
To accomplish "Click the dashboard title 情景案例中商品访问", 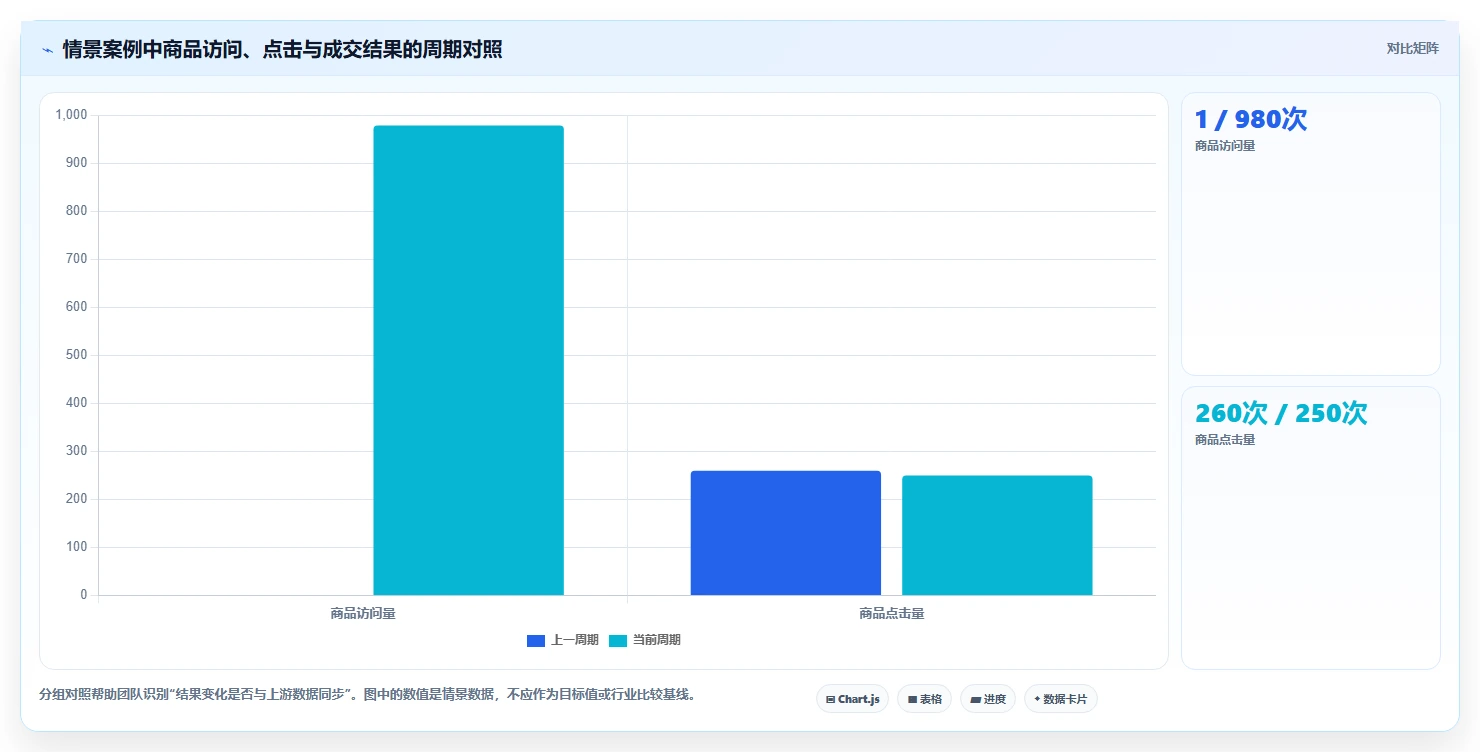I will 282,50.
